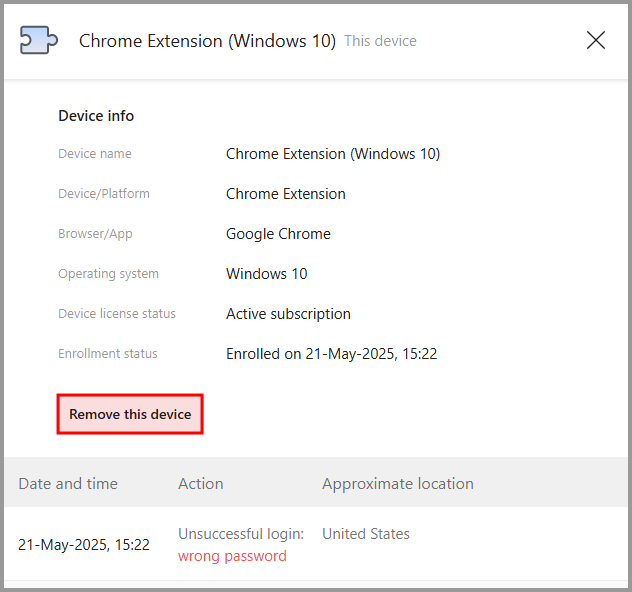Sort by the Date and time column header
632x592 pixels.
pyautogui.click(x=68, y=483)
